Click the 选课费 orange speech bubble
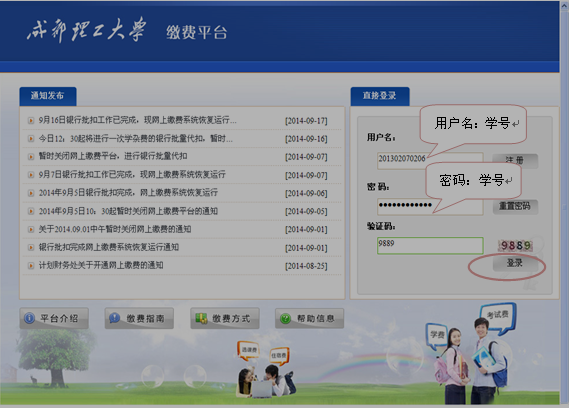Viewport: 569px width, 408px height. pos(249,350)
